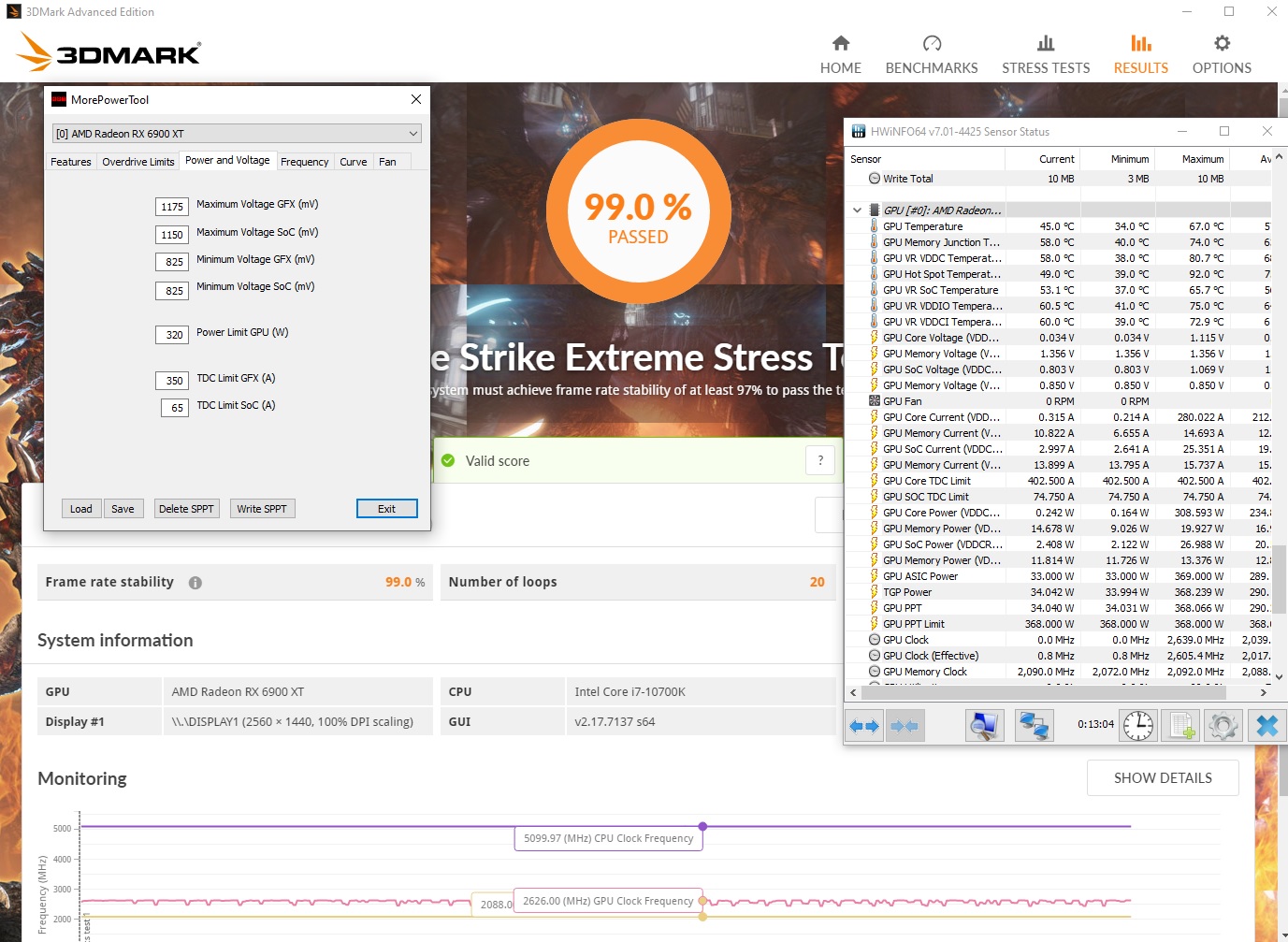Click the Write SPPT button
Viewport: 1288px width, 942px height.
(262, 509)
